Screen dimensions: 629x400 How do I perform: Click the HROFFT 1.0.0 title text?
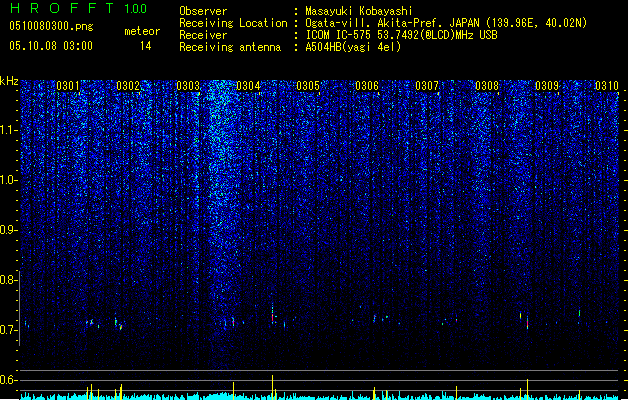tap(79, 8)
